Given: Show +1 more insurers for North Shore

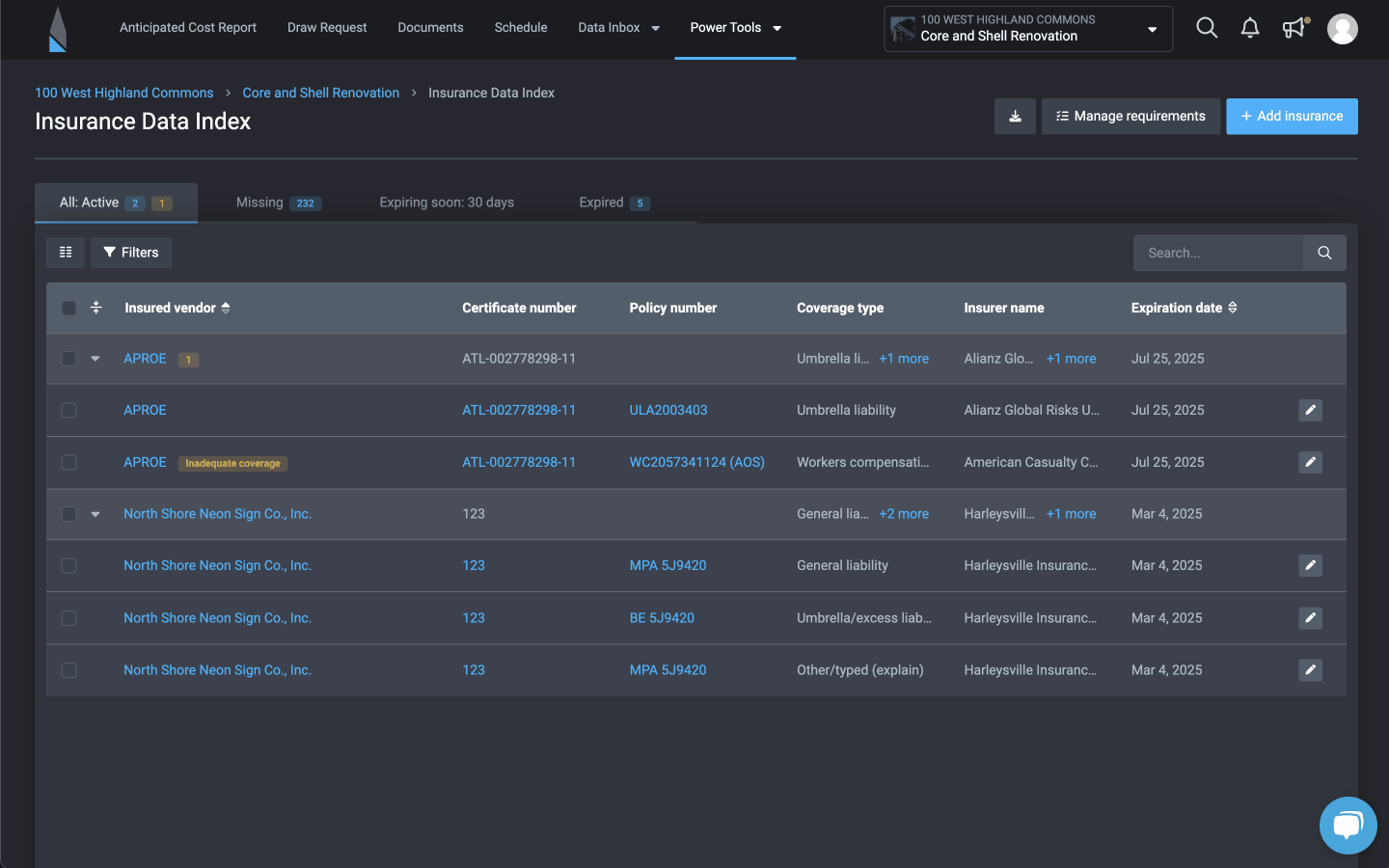Looking at the screenshot, I should pos(1071,514).
